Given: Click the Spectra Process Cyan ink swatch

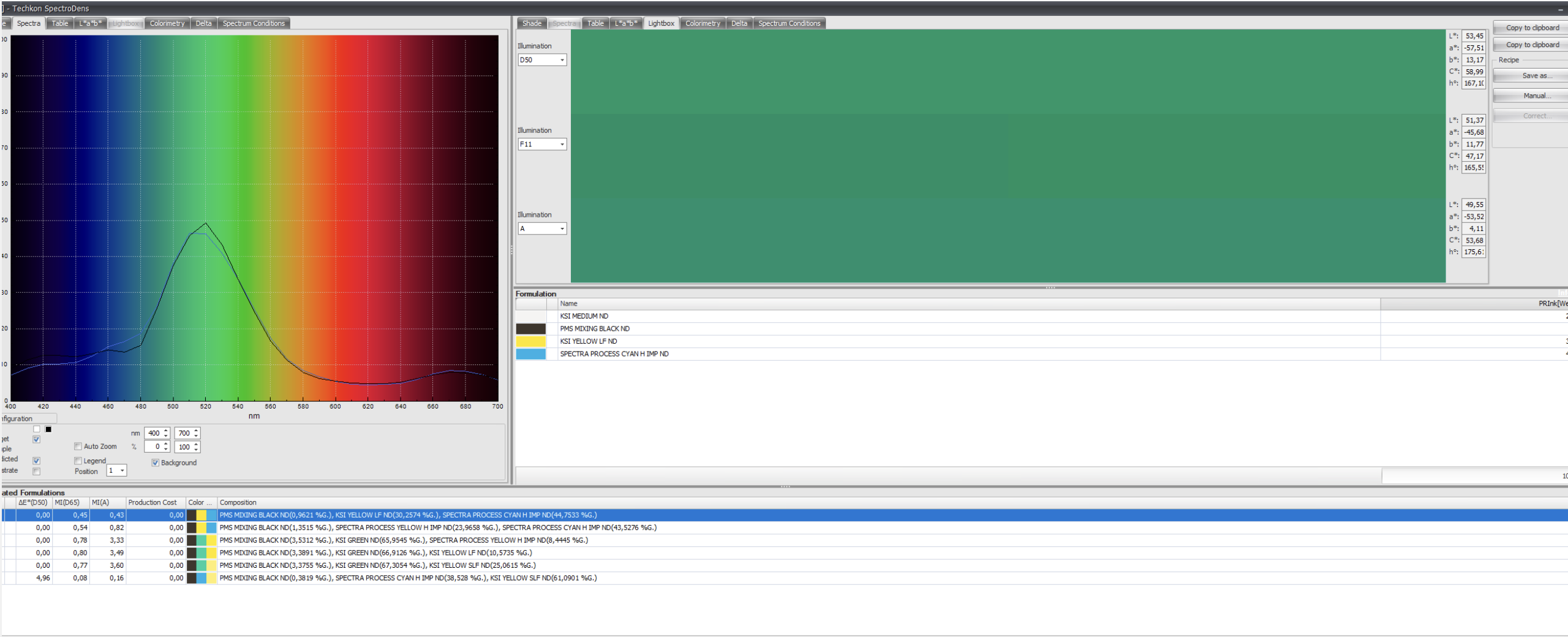Looking at the screenshot, I should point(530,354).
